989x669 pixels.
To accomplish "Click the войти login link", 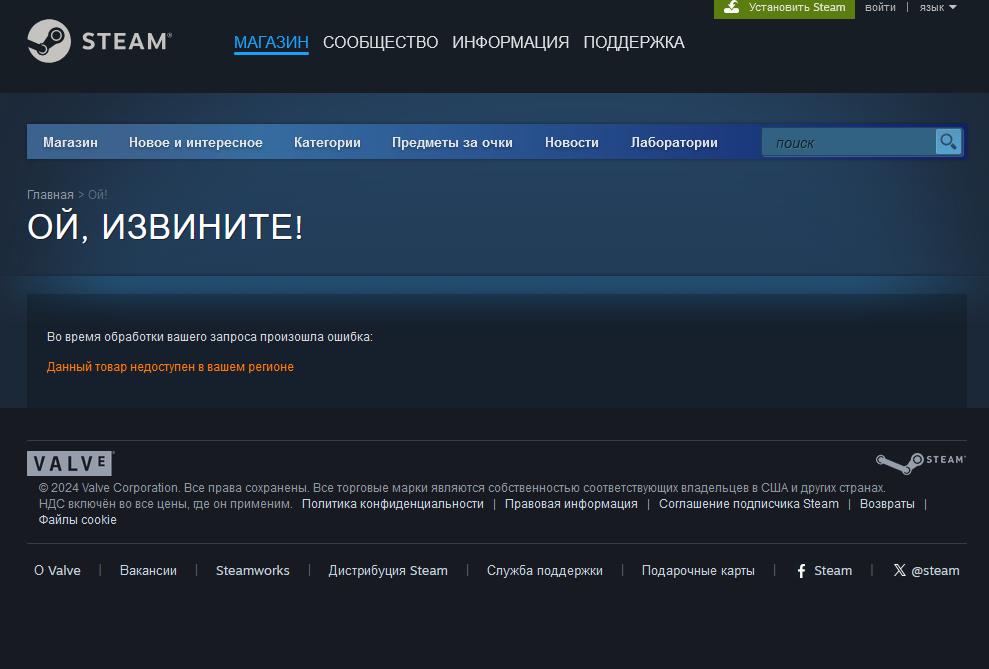I will pos(880,8).
